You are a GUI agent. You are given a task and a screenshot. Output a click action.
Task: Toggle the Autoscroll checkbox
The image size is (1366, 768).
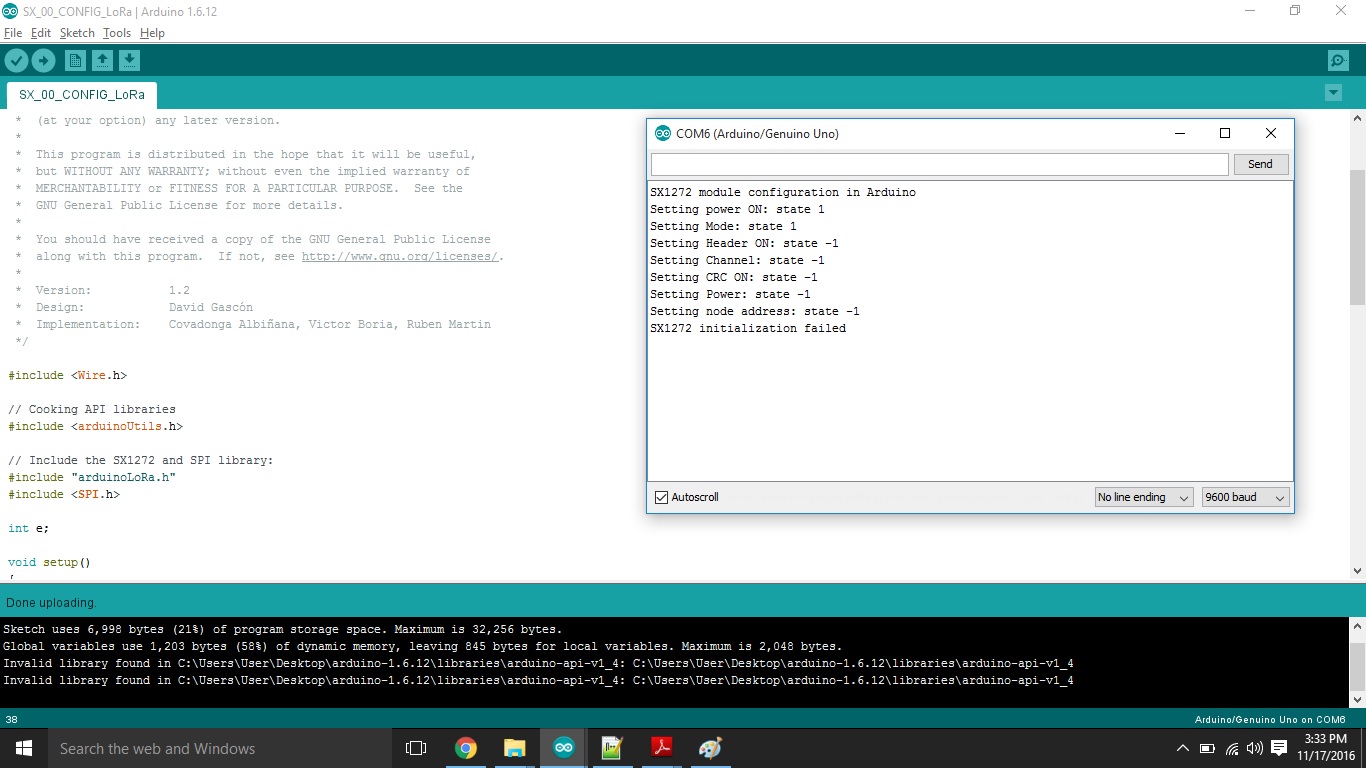click(x=661, y=497)
